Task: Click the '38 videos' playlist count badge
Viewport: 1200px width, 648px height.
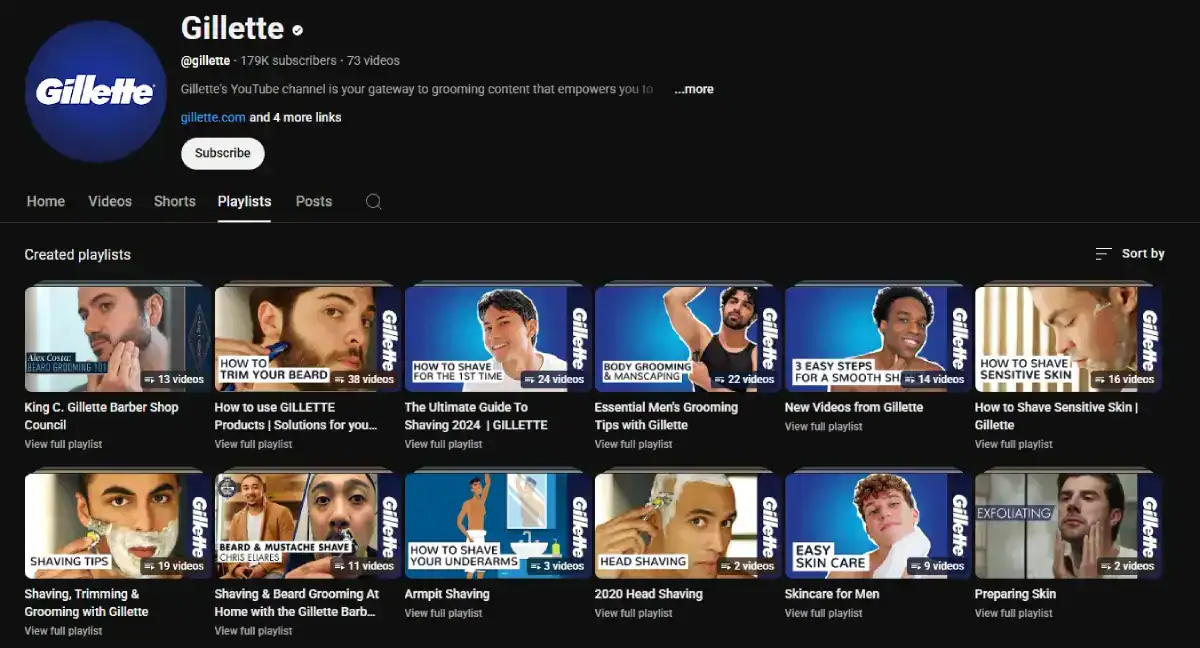Action: [364, 379]
